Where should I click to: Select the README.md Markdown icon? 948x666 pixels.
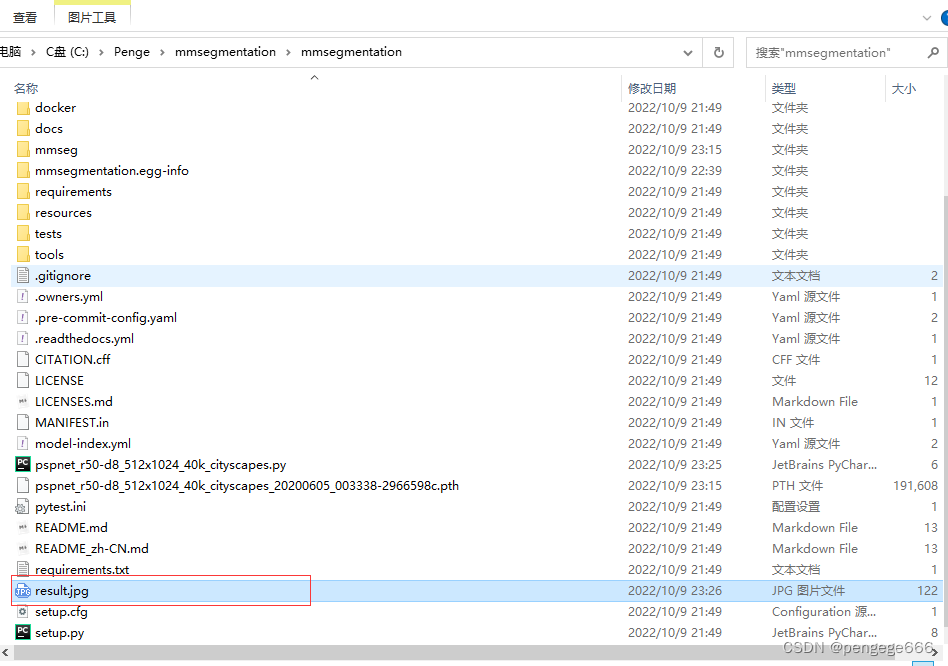(23, 527)
